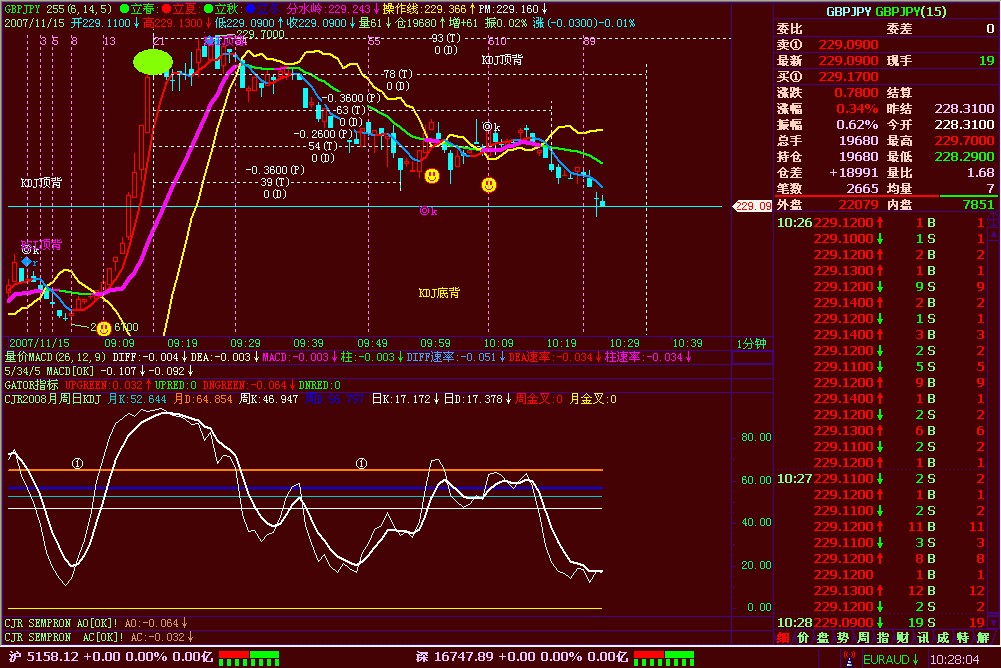Click the 10:28:04 clock in status bar
Image resolution: width=1001 pixels, height=668 pixels.
pyautogui.click(x=954, y=659)
